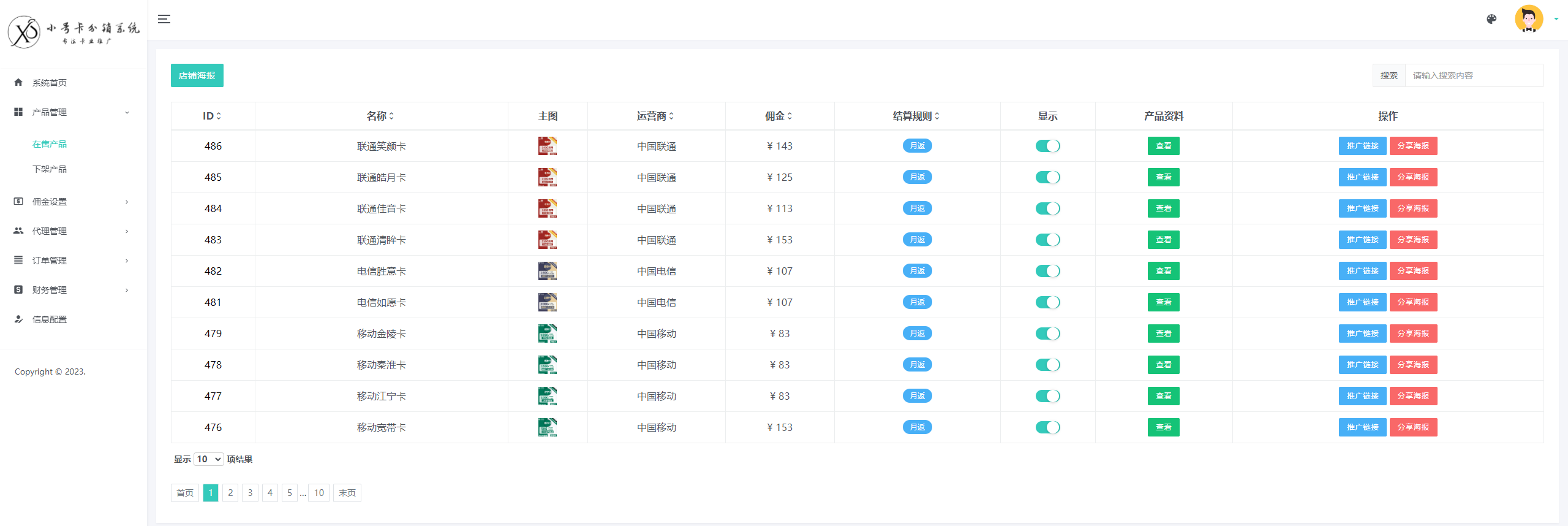Toggle display switch for 联通笑颜卡

(1047, 146)
